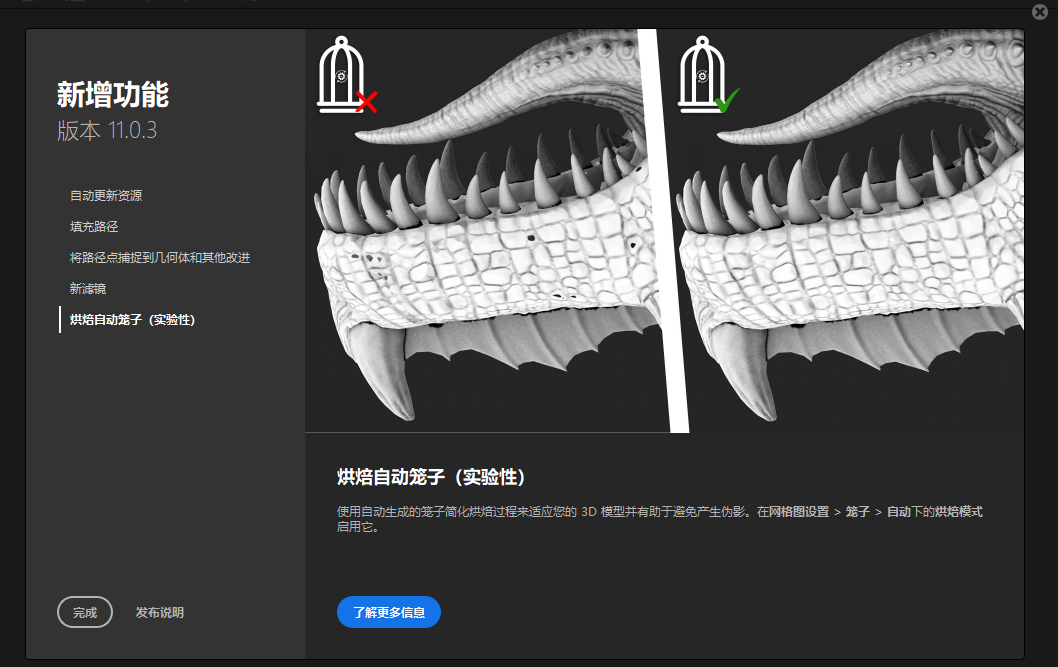Click the 完成 button
This screenshot has height=667, width=1058.
85,612
